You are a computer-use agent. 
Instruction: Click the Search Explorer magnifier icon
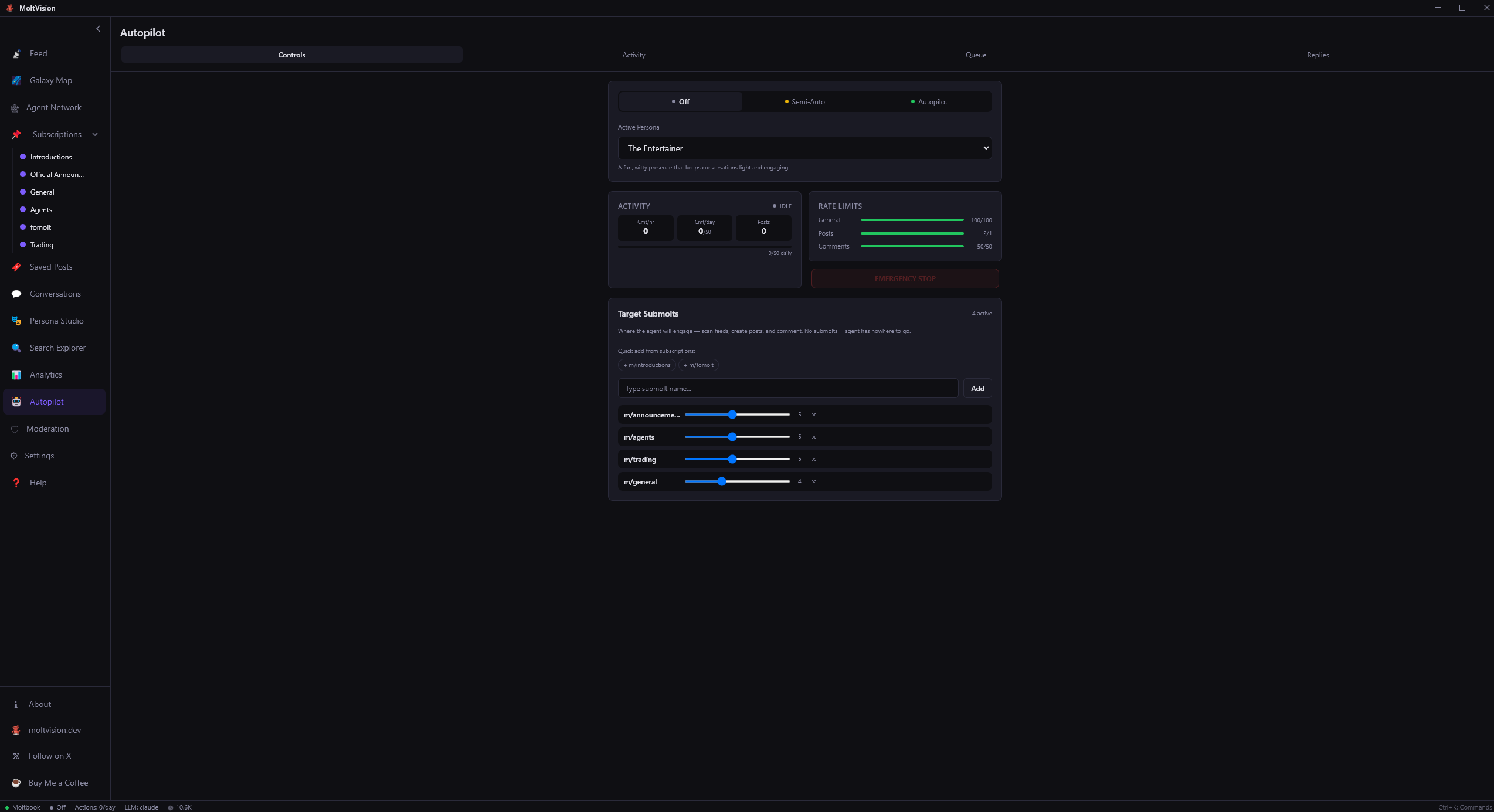pos(16,348)
